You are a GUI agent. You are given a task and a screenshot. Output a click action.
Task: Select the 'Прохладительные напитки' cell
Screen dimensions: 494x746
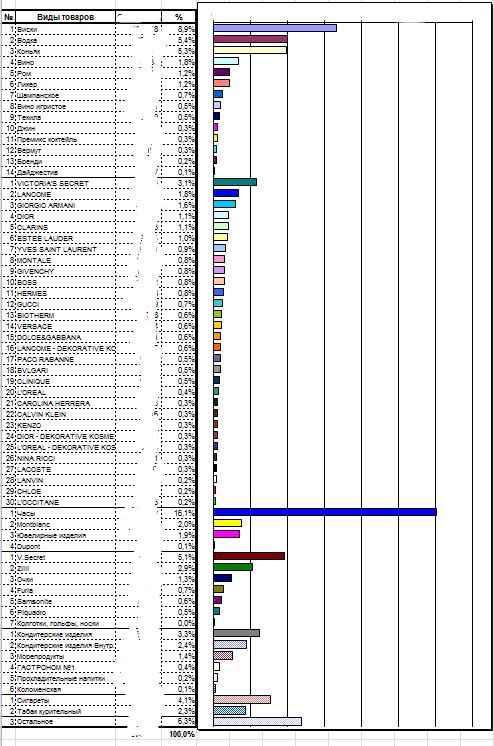pyautogui.click(x=66, y=678)
